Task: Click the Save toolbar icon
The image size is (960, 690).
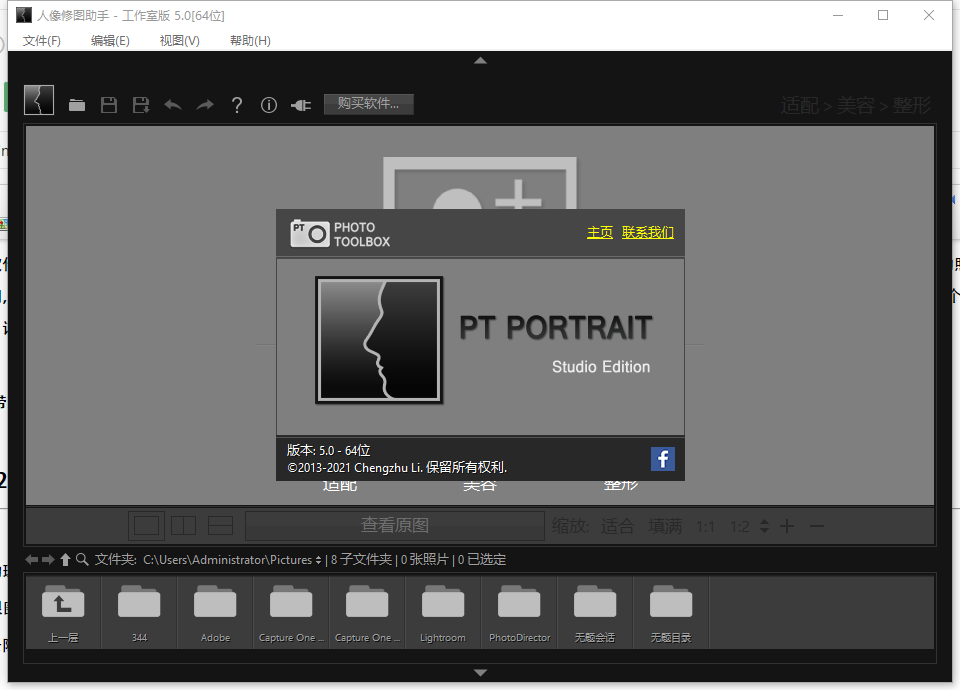Action: click(x=109, y=104)
